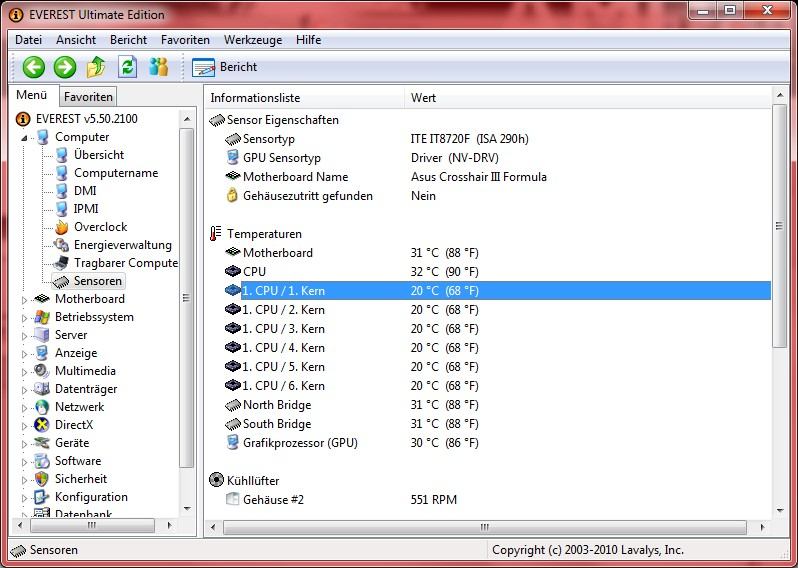Click the Software disc icon

(x=42, y=461)
